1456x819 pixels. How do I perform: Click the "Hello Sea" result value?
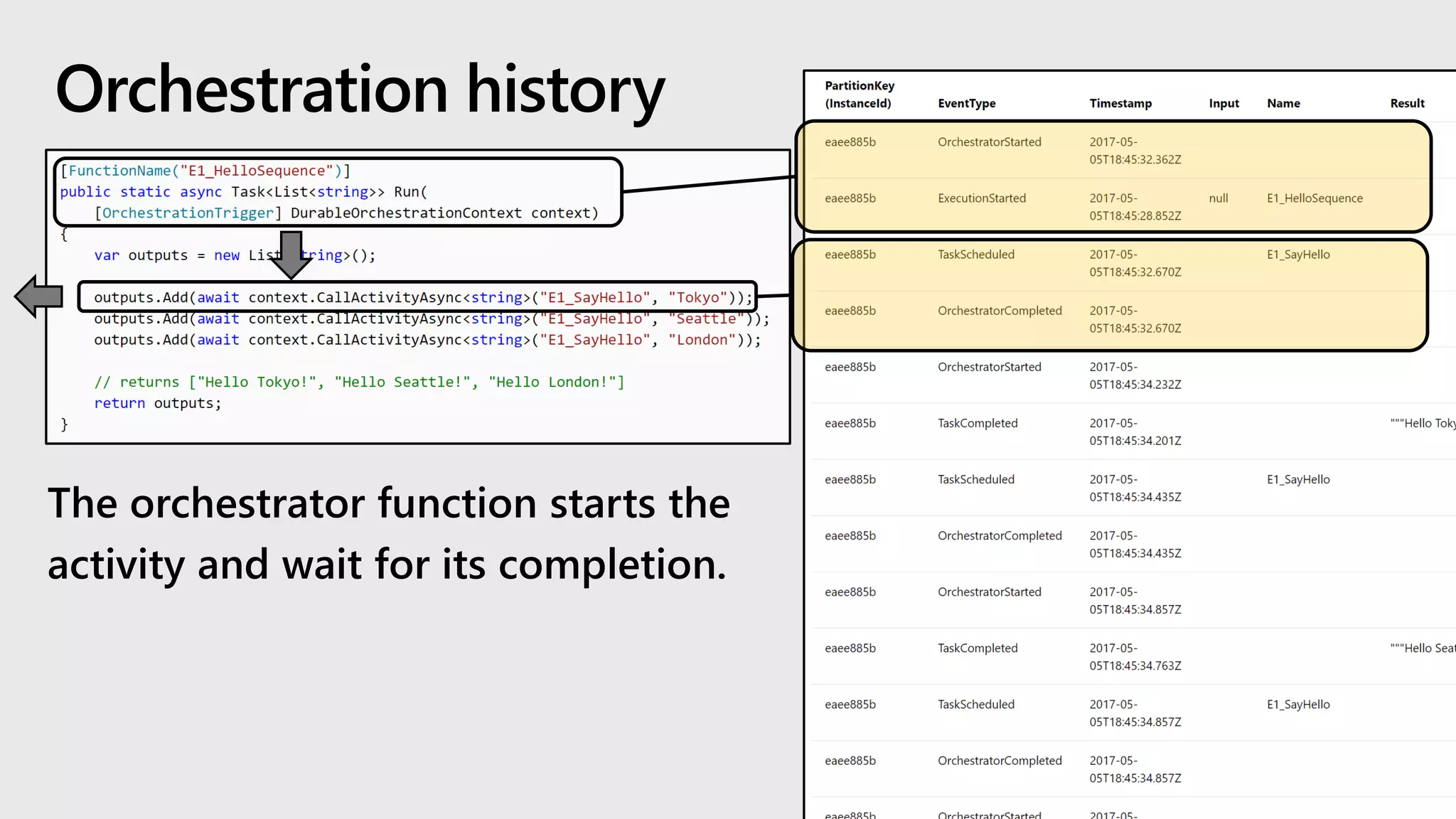point(1423,648)
